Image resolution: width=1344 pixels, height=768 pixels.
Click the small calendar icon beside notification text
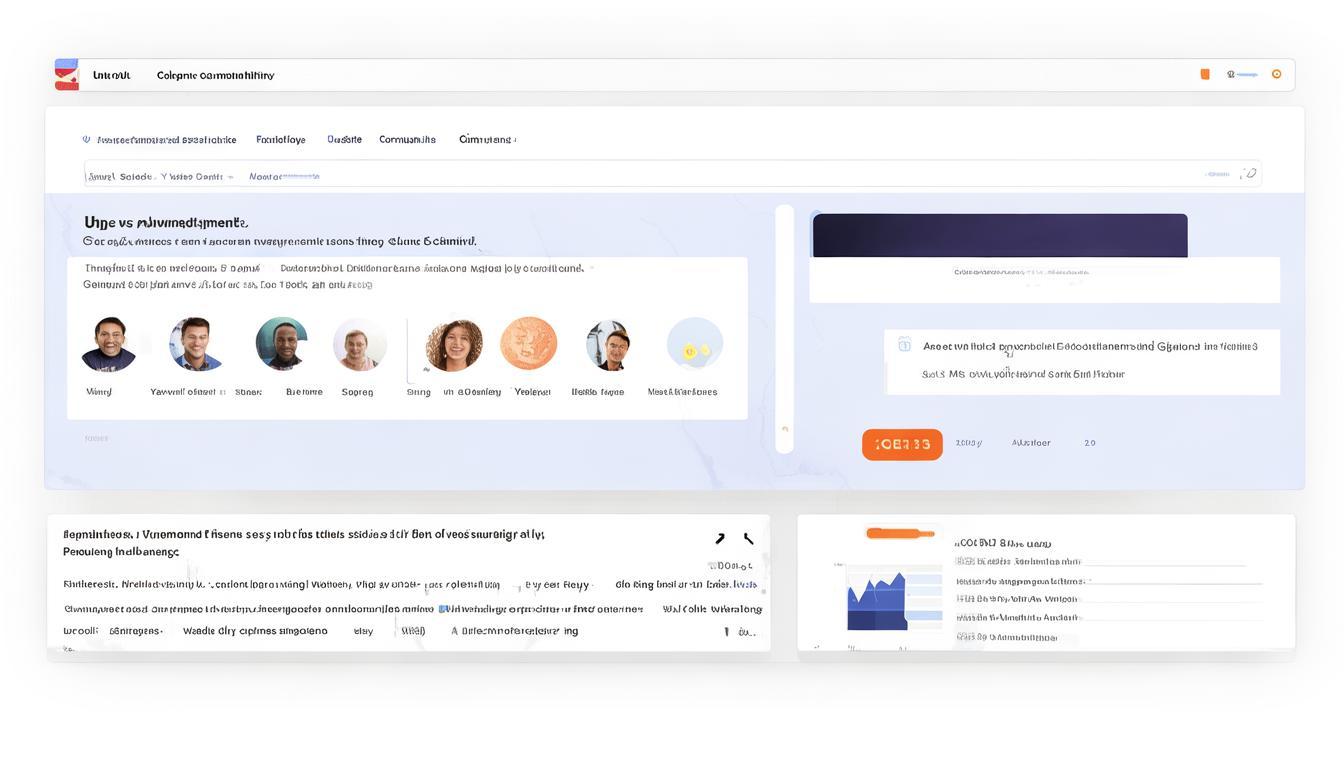coord(904,345)
